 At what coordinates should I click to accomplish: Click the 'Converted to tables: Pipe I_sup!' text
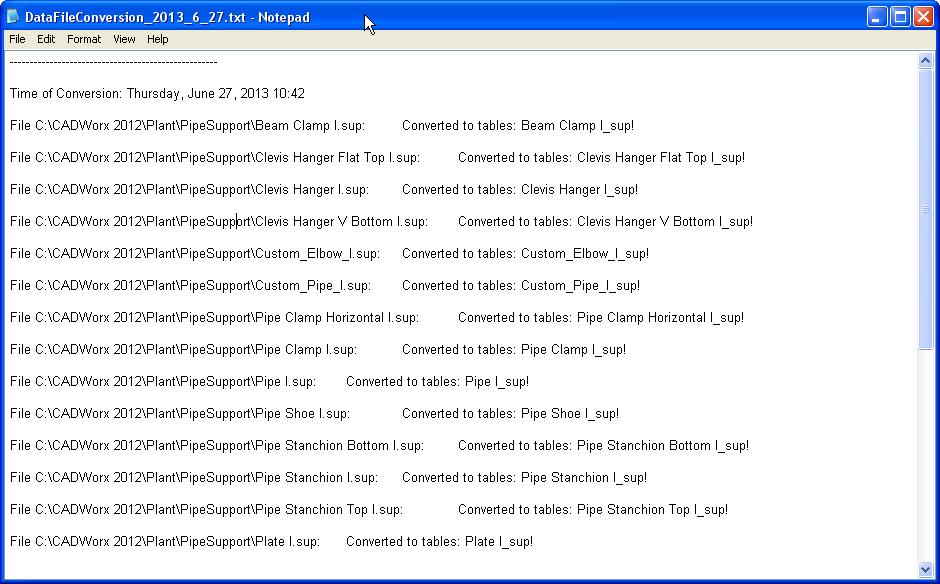437,382
